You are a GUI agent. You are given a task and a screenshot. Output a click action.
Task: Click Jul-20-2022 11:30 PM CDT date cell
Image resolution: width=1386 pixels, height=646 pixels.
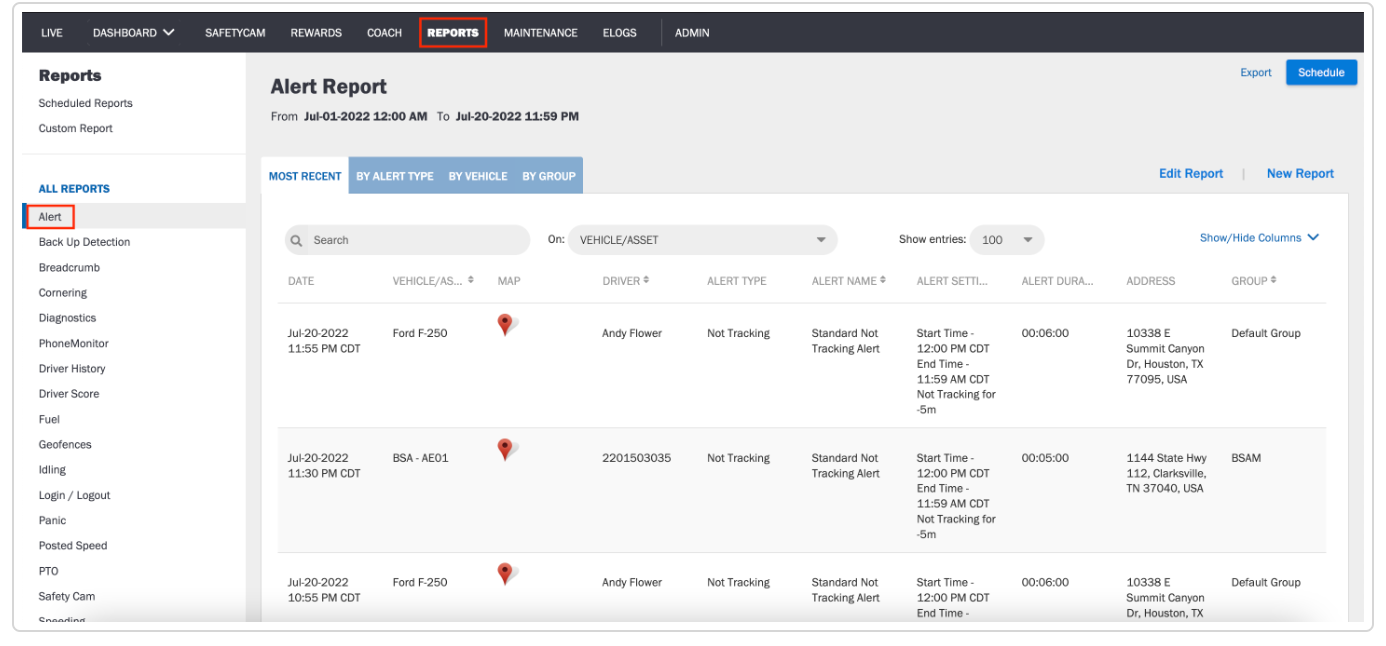coord(324,466)
